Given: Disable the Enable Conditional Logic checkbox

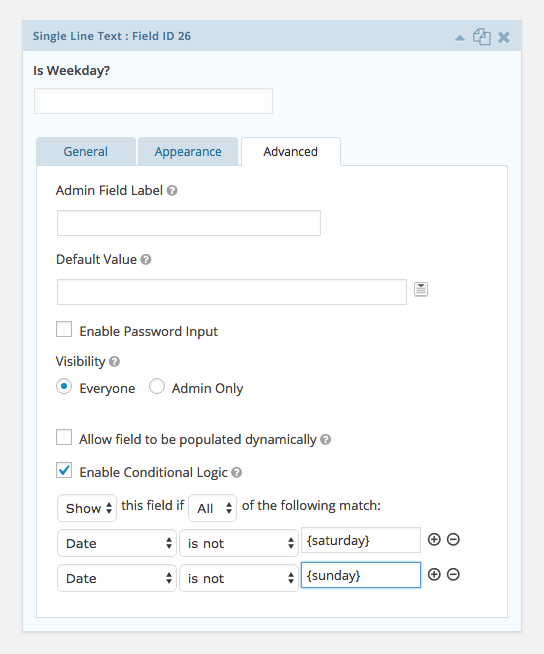Looking at the screenshot, I should click(x=64, y=470).
